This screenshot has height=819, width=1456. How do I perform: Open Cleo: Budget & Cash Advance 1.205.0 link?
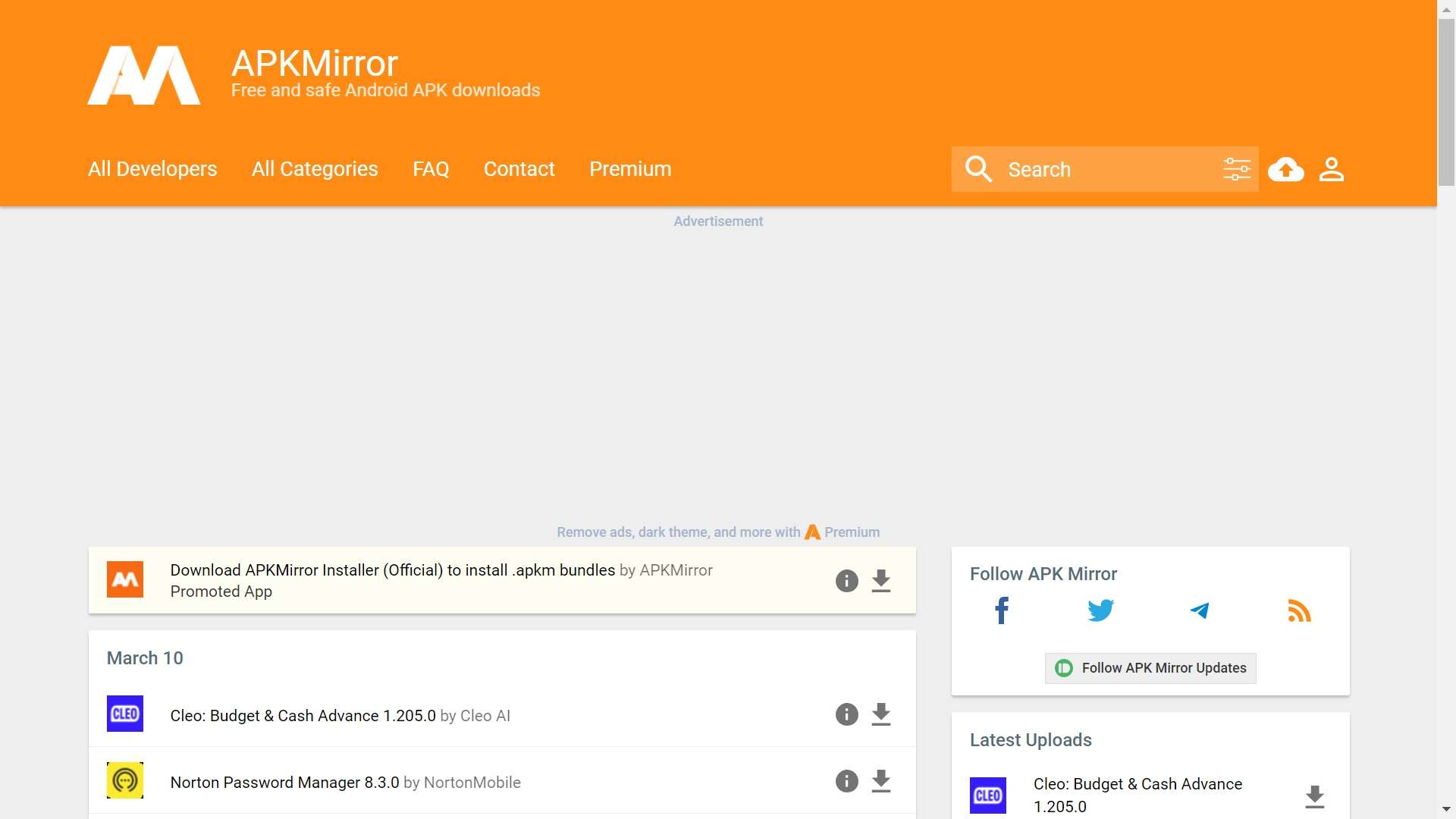click(x=303, y=716)
